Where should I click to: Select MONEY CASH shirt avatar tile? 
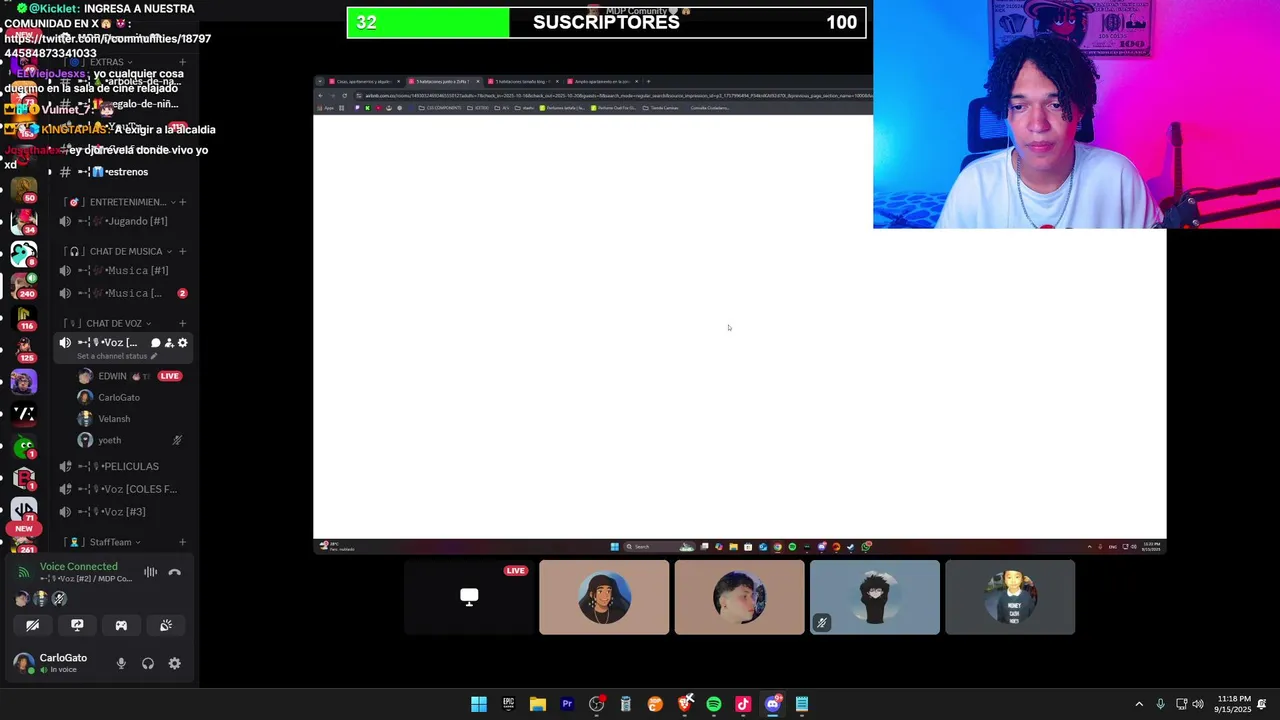[1010, 597]
